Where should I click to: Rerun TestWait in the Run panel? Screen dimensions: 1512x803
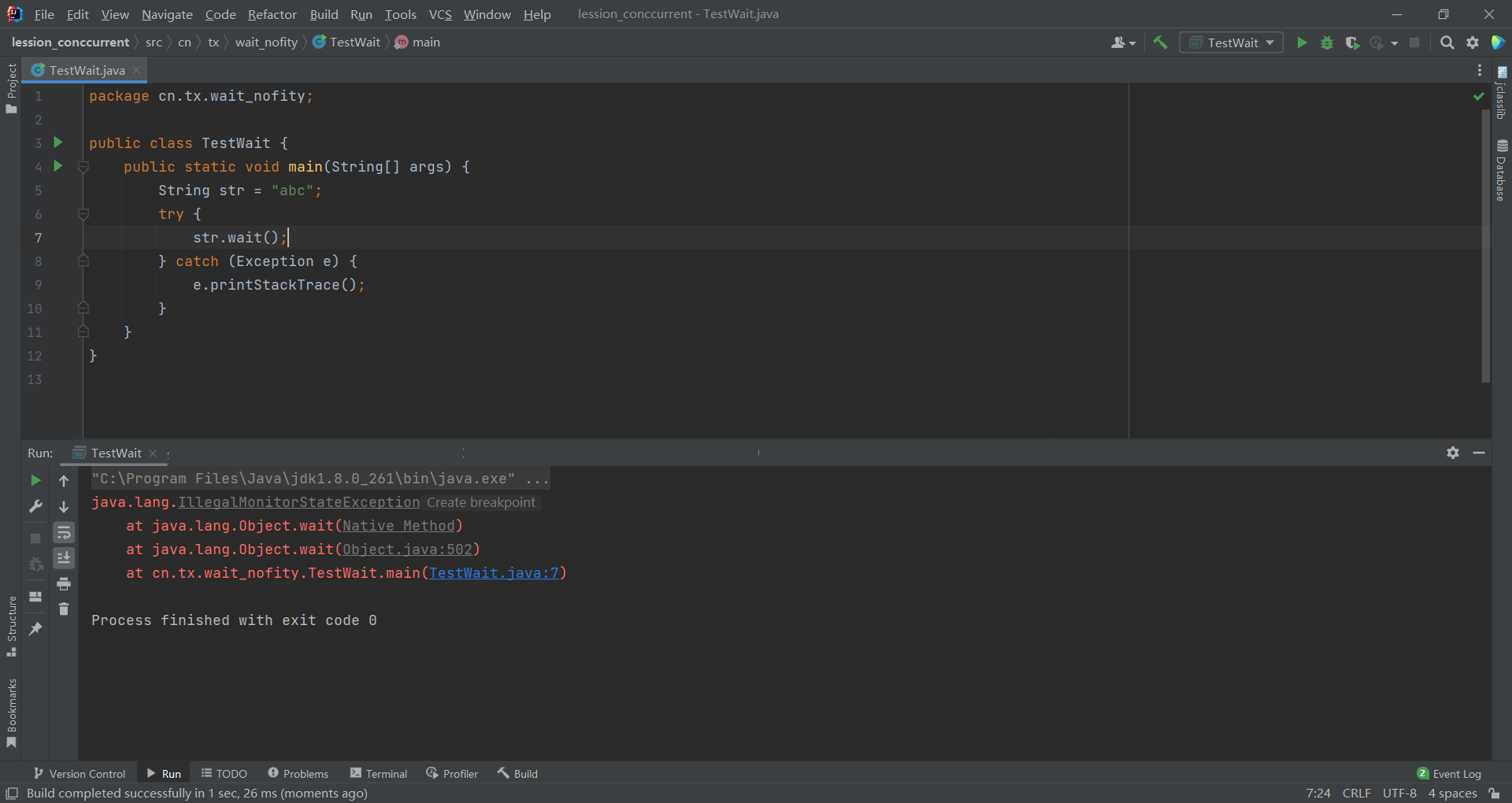35,480
